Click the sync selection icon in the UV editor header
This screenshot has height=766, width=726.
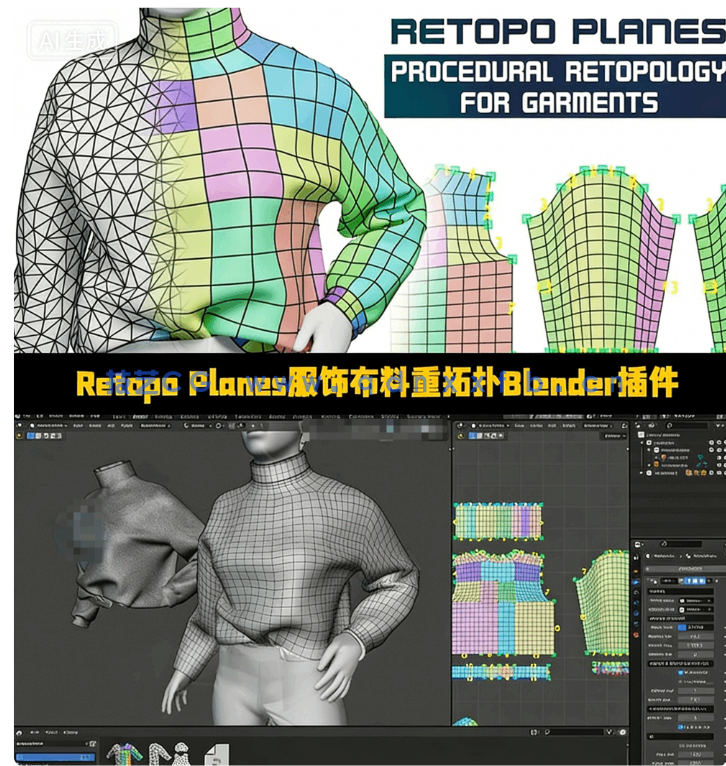pyautogui.click(x=624, y=426)
